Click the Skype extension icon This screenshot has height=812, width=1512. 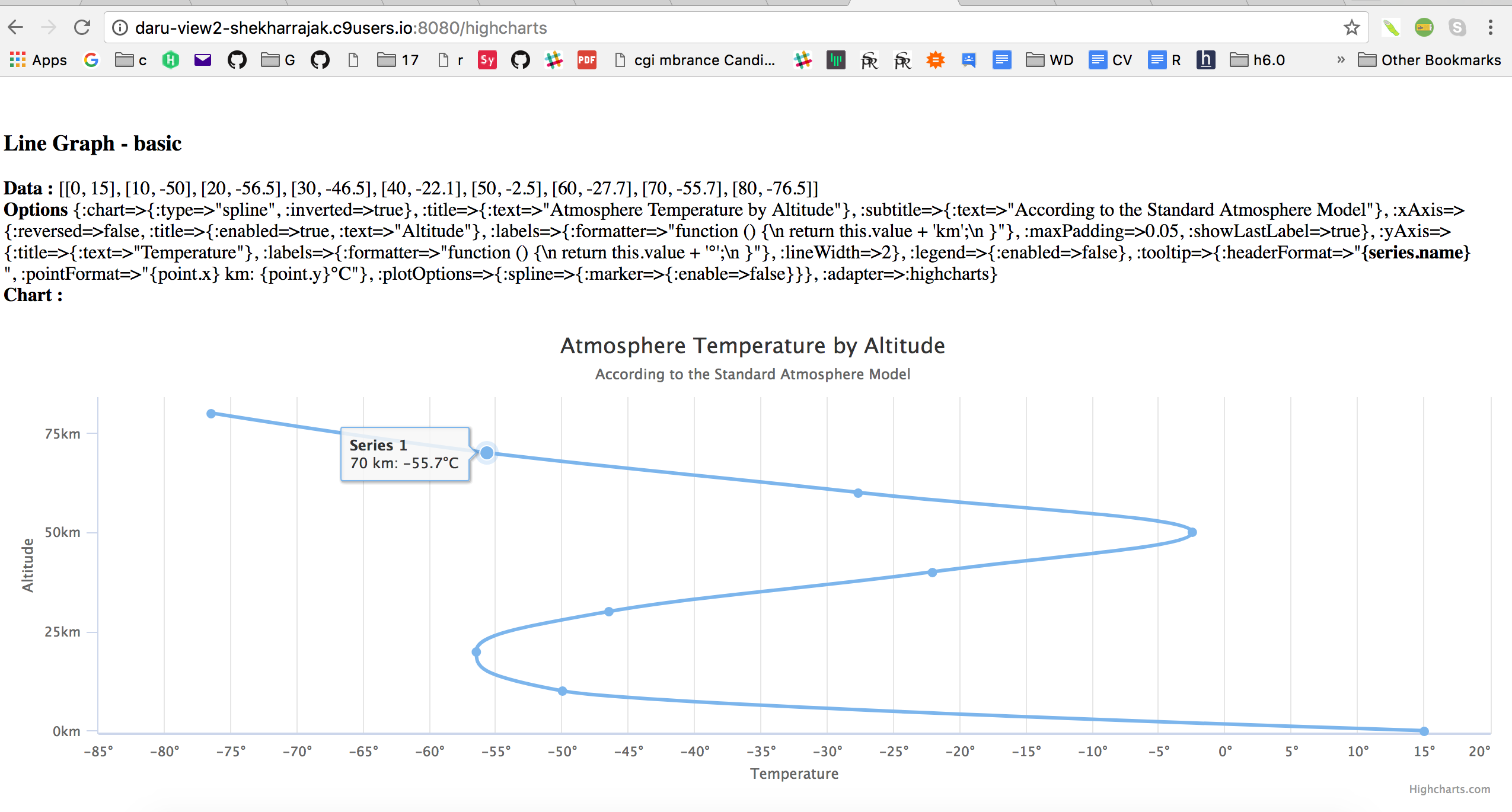1457,27
